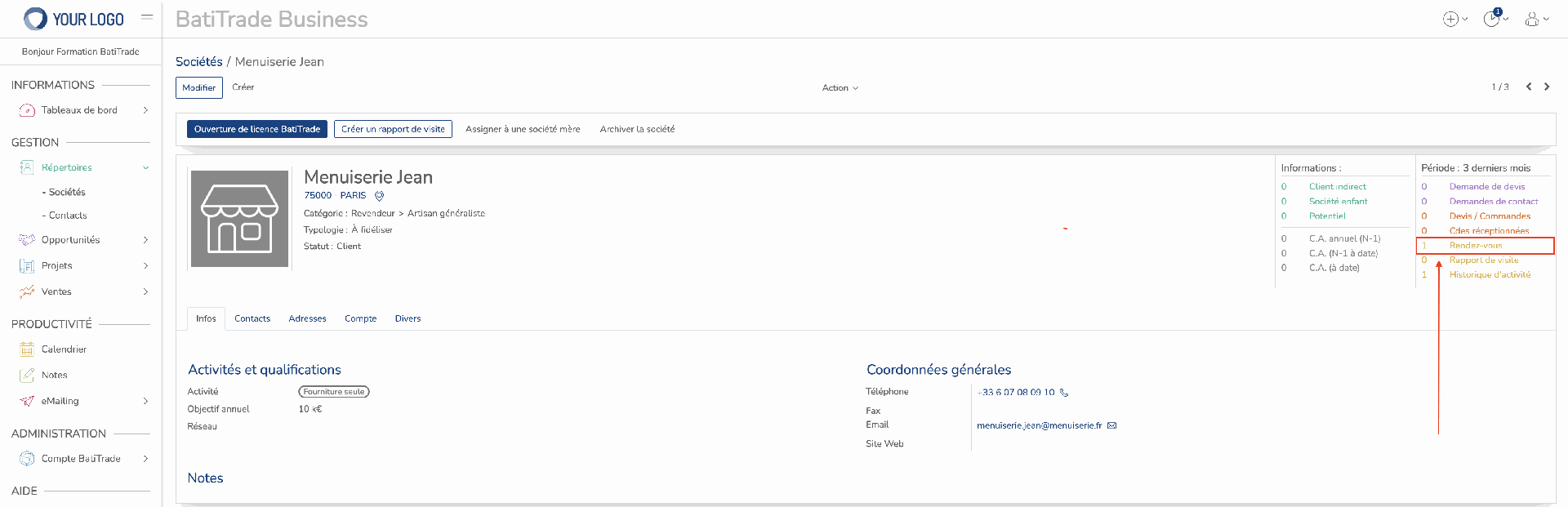Screen dimensions: 1568x507
Task: Click Créer un rapport de visite
Action: pos(393,129)
